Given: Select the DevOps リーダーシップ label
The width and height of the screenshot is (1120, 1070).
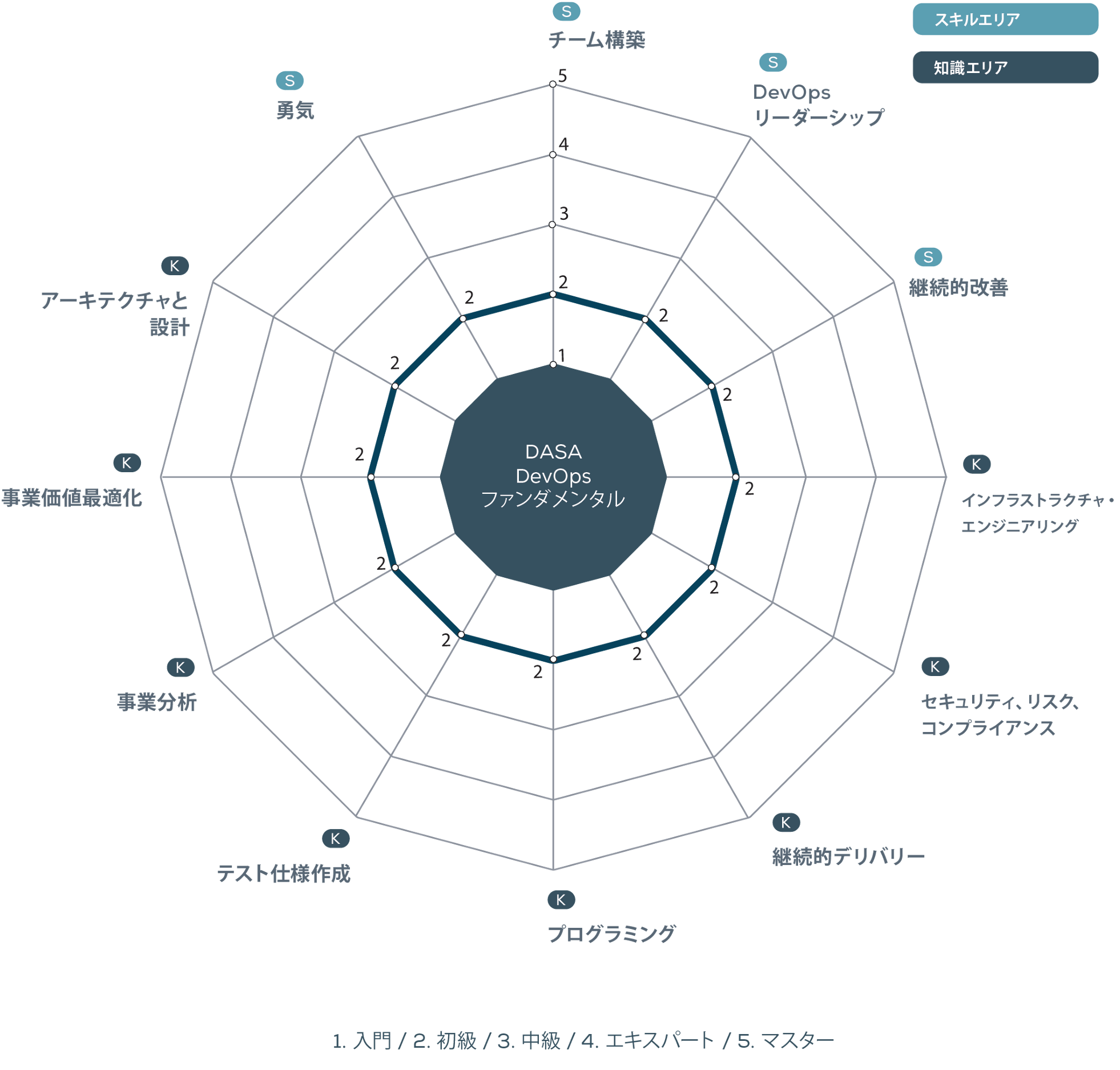Looking at the screenshot, I should (x=818, y=105).
